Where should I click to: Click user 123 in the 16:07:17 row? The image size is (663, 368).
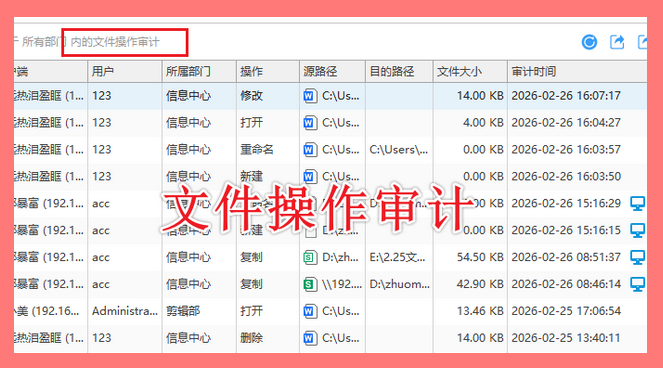(101, 96)
